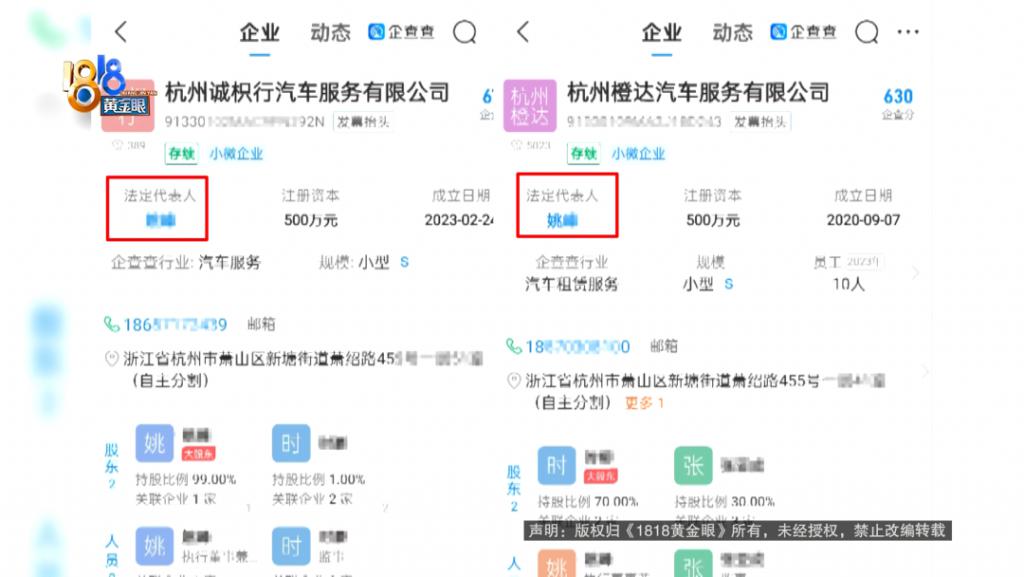Tap the 500万元 registered capital of 杭州橙达
Screen dimensions: 1024x577
point(712,220)
